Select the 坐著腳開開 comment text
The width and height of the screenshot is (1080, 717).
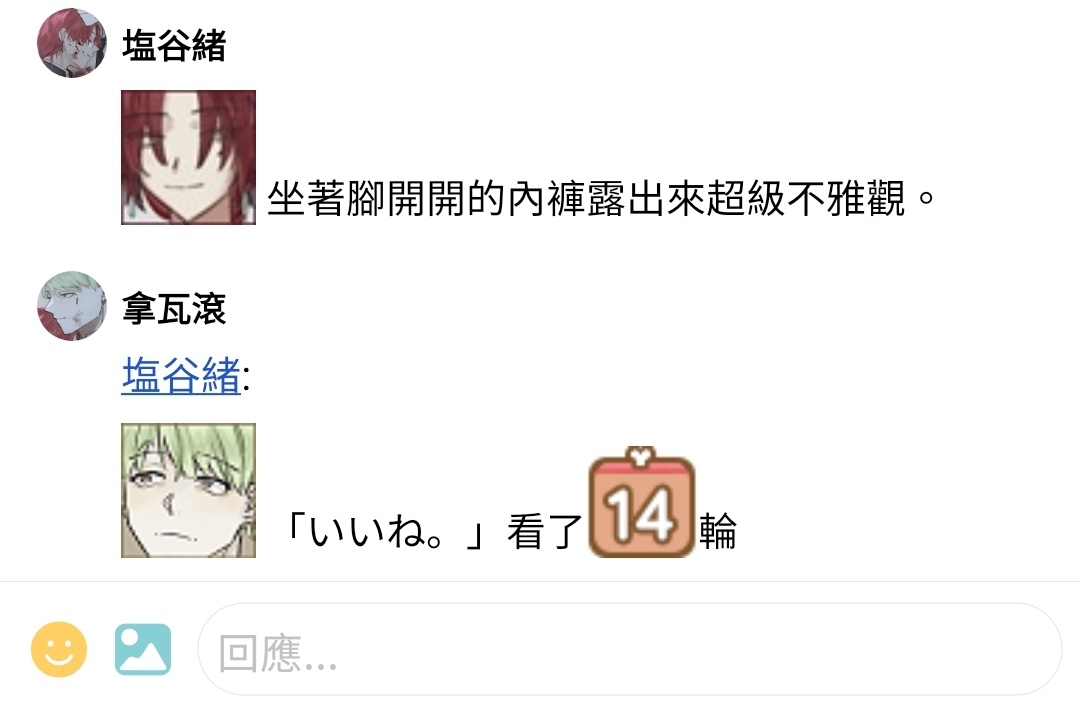coord(366,199)
